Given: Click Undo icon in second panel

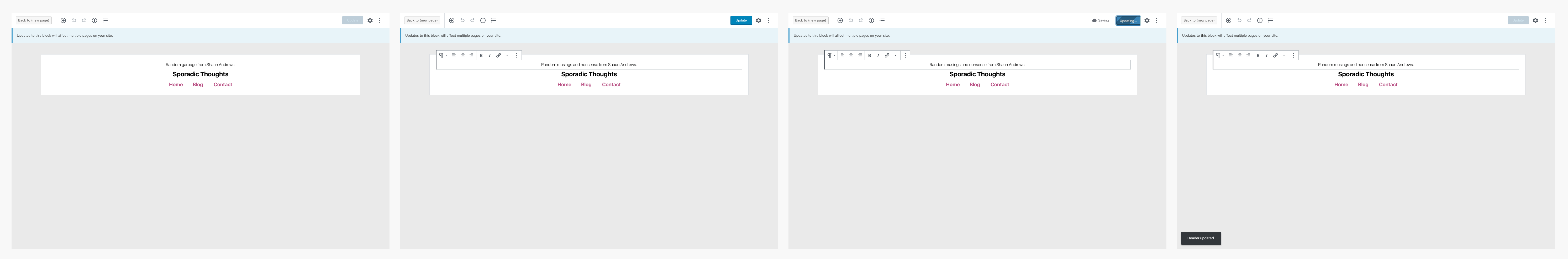Looking at the screenshot, I should coord(463,21).
